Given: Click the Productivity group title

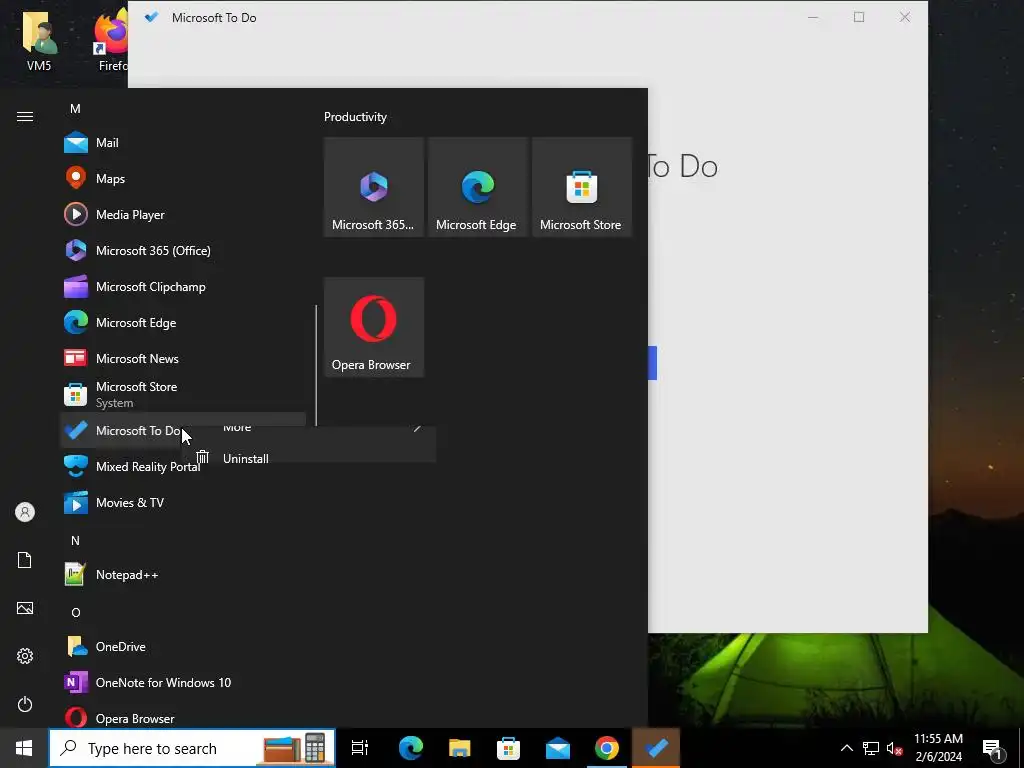Looking at the screenshot, I should [355, 117].
